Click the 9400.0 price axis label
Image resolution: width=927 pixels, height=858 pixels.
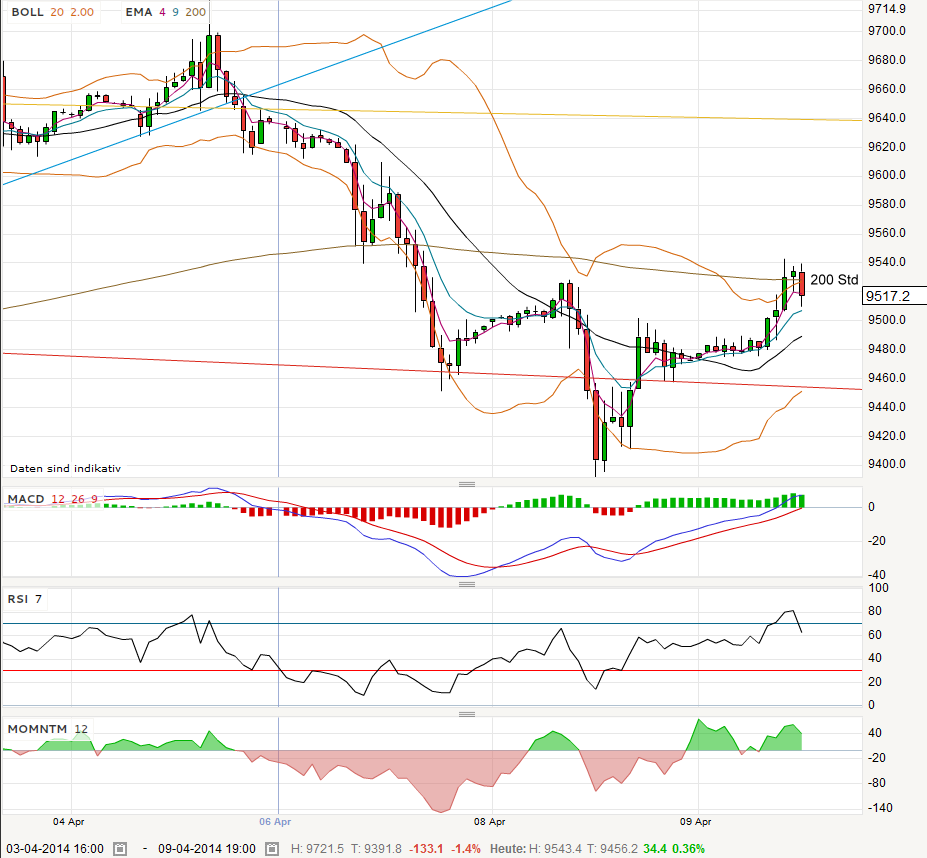coord(887,464)
